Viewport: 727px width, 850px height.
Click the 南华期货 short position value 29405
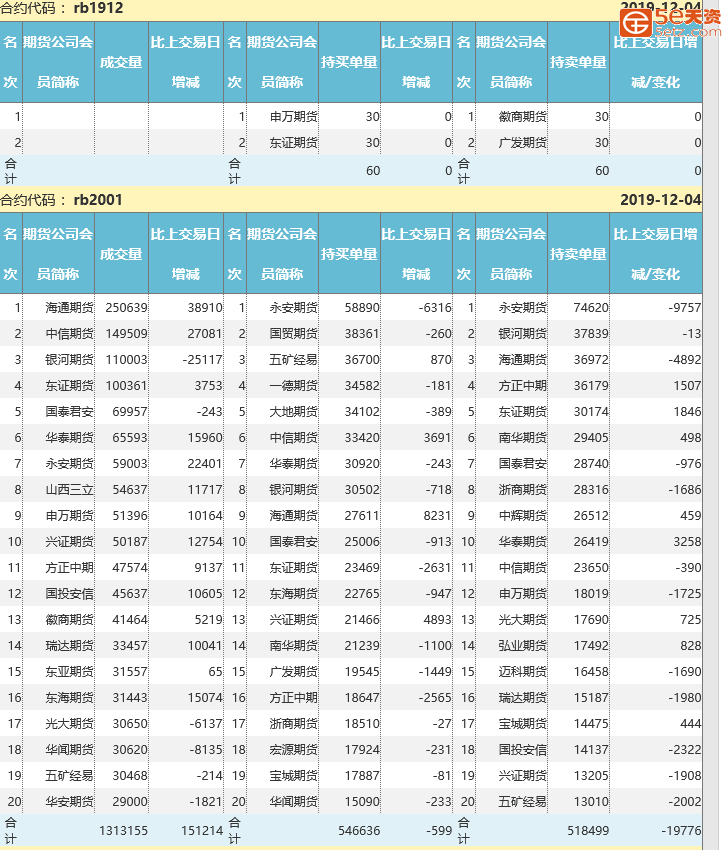tap(591, 438)
